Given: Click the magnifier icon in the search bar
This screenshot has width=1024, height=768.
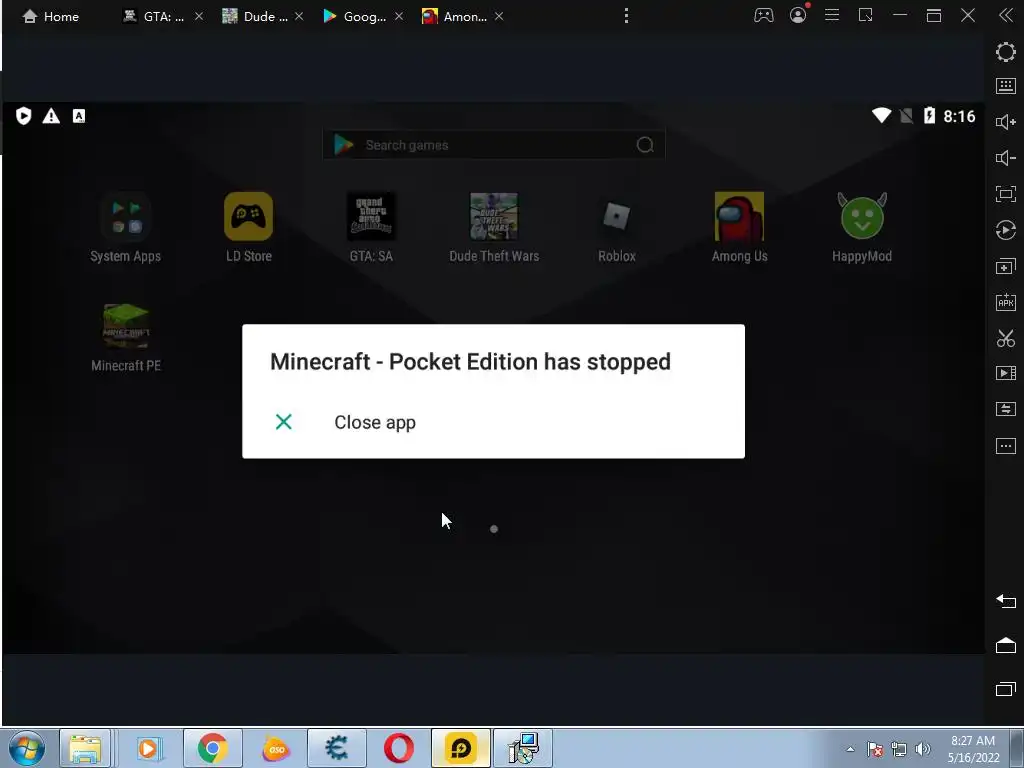Looking at the screenshot, I should [645, 145].
